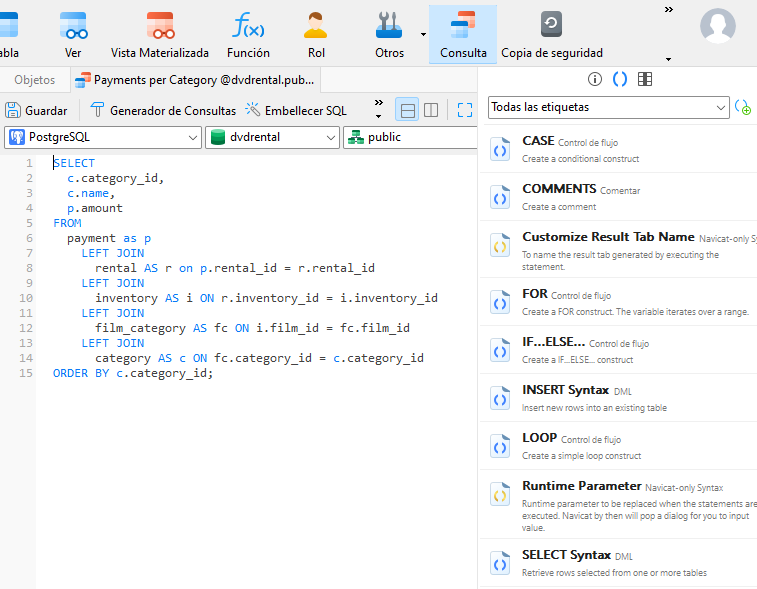
Task: Show the information panel icon
Action: [595, 79]
